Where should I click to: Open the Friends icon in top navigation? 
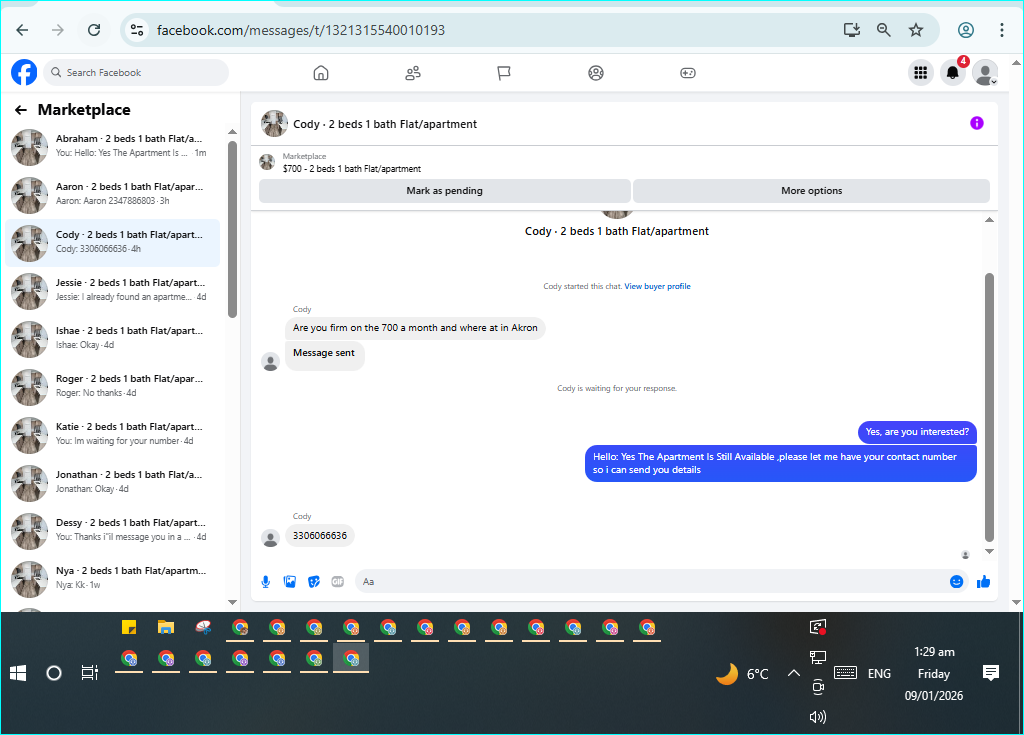(x=413, y=73)
